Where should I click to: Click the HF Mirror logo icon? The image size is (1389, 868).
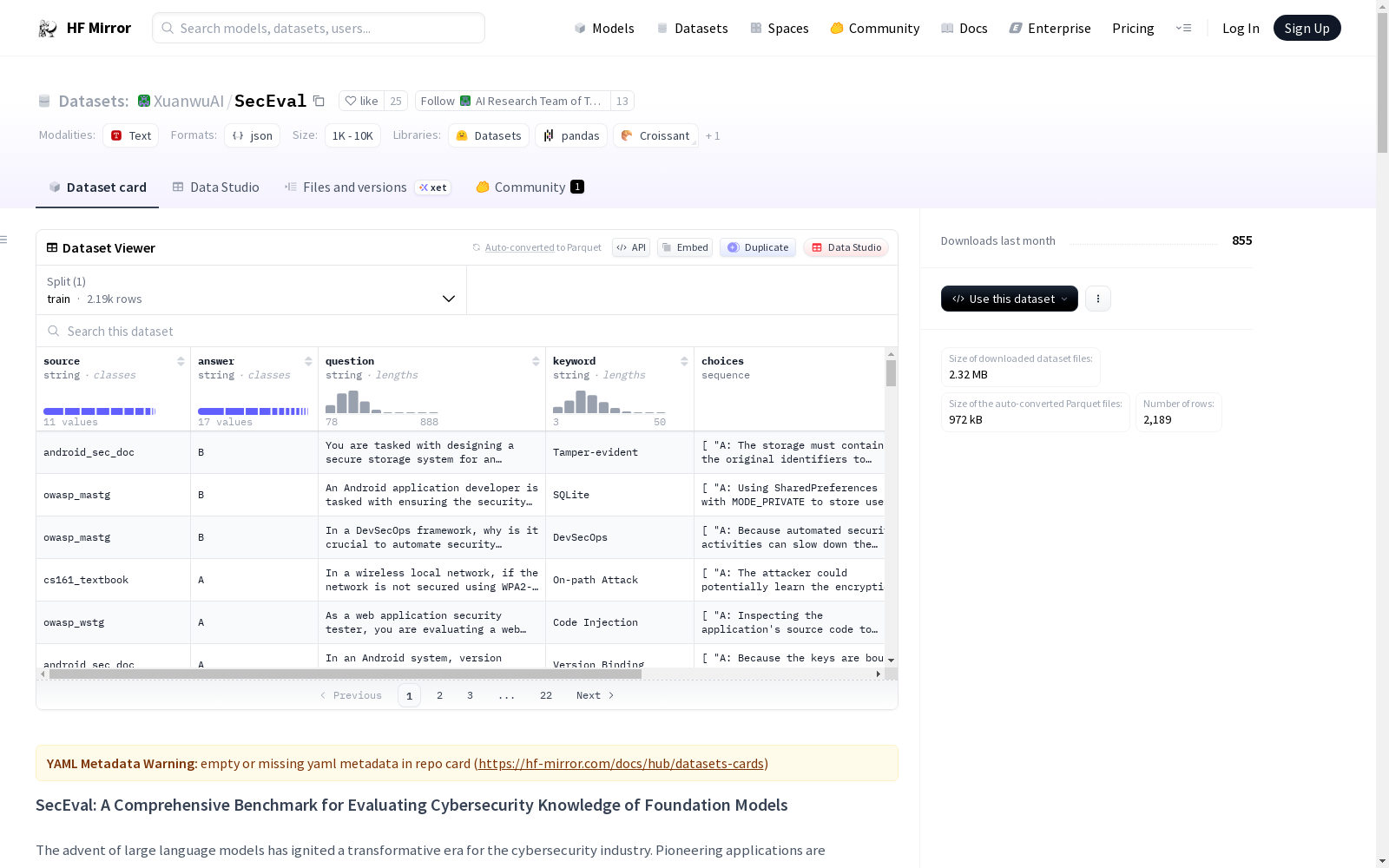[x=48, y=29]
